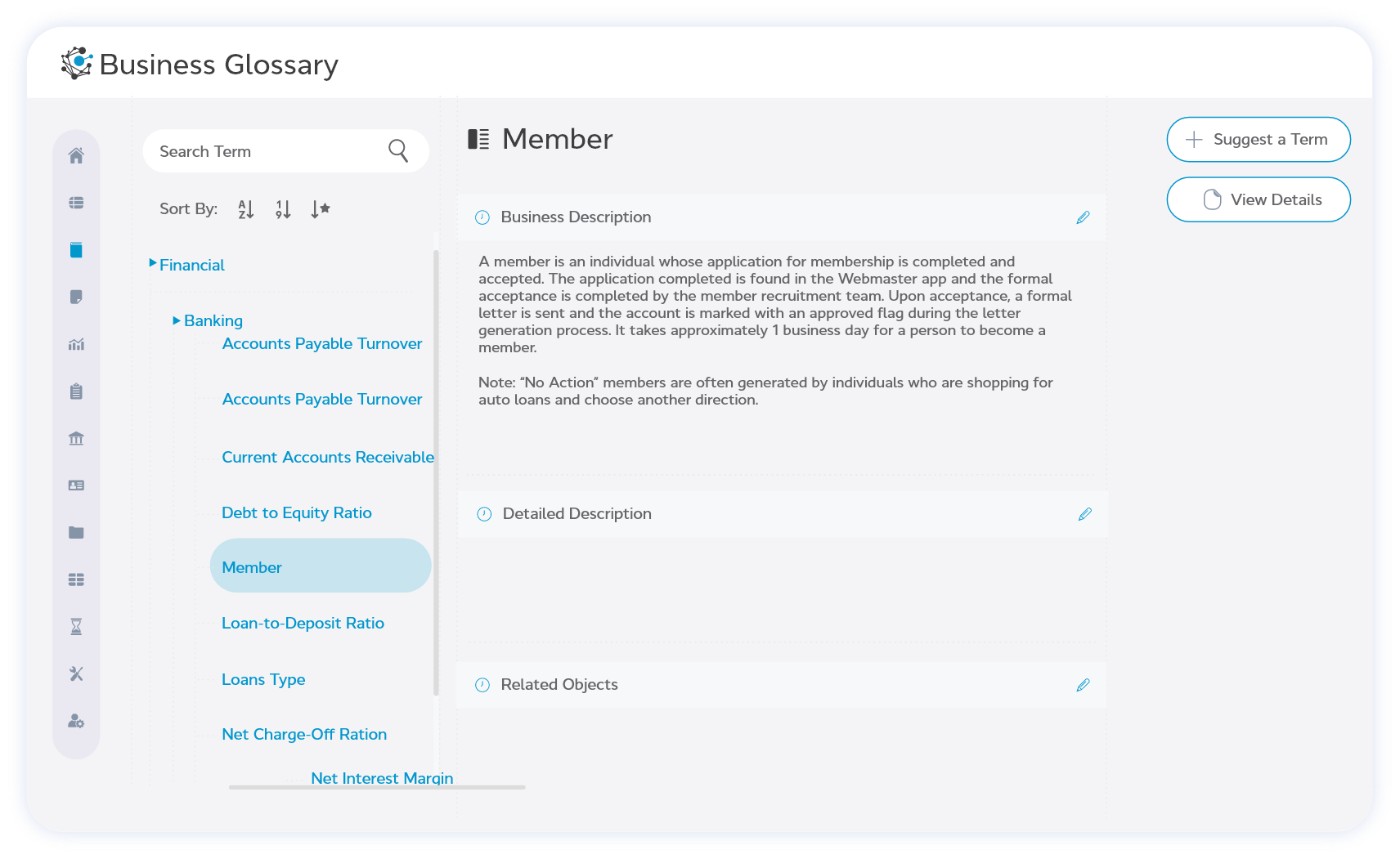The image size is (1400, 859).
Task: Edit the Business Description with the pencil icon
Action: (1084, 217)
